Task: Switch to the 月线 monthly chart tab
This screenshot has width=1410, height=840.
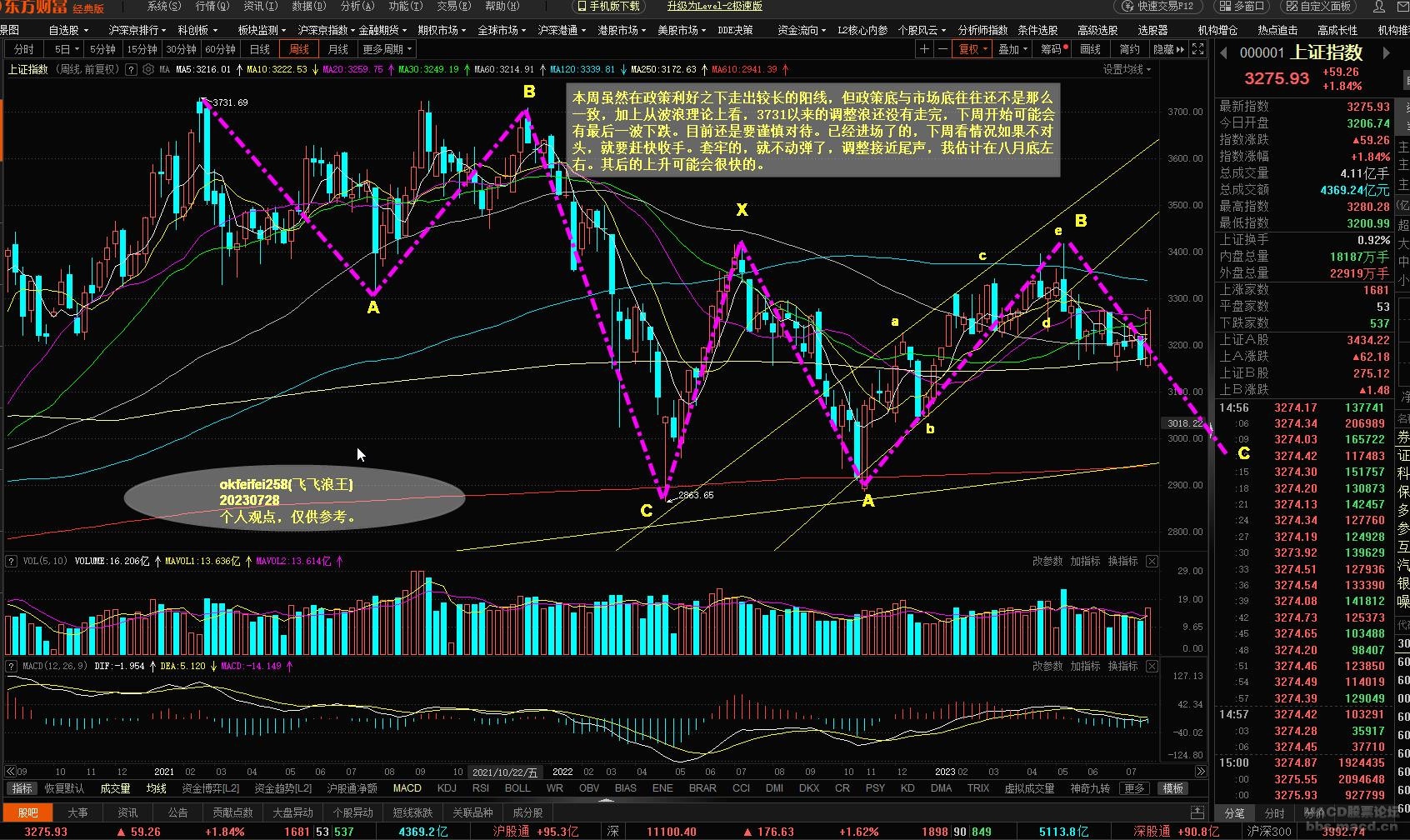Action: 337,49
